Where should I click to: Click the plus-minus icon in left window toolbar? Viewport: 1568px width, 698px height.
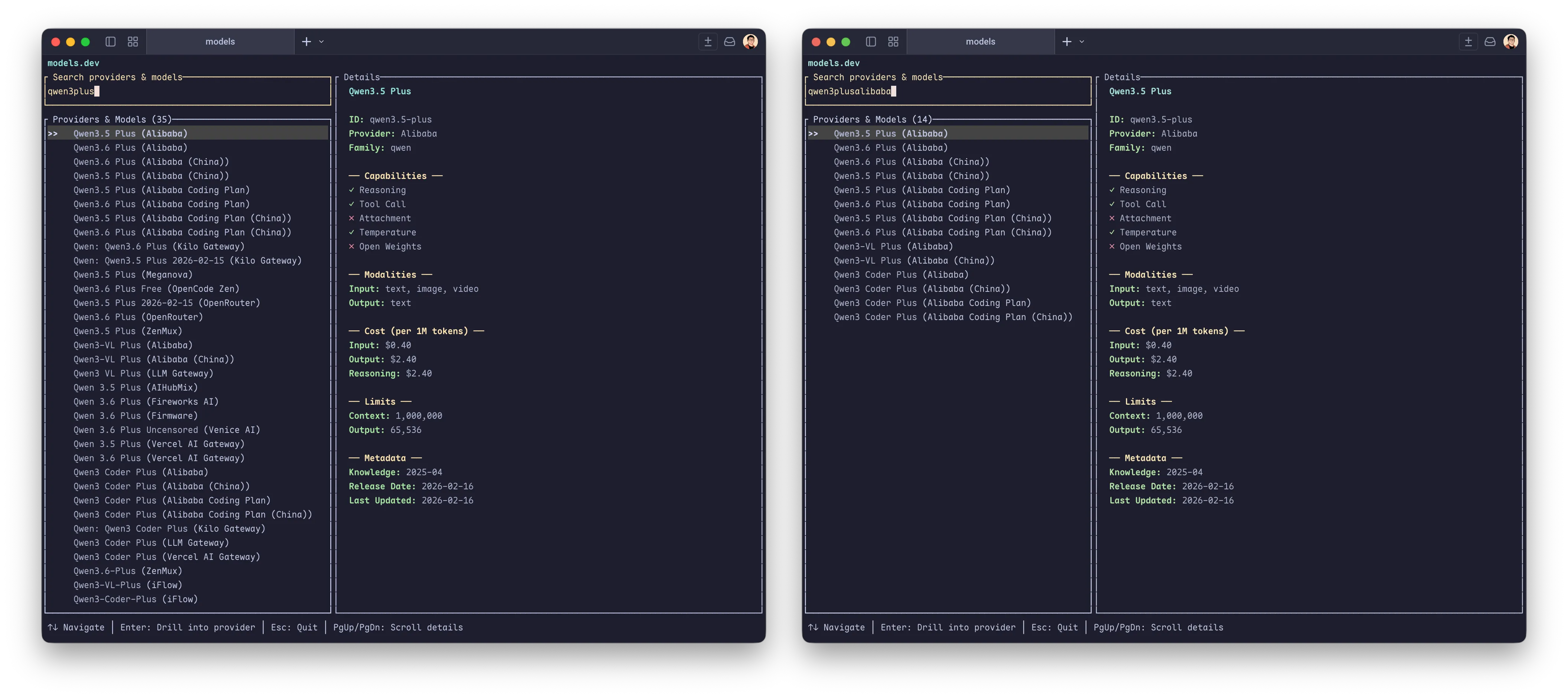coord(707,42)
